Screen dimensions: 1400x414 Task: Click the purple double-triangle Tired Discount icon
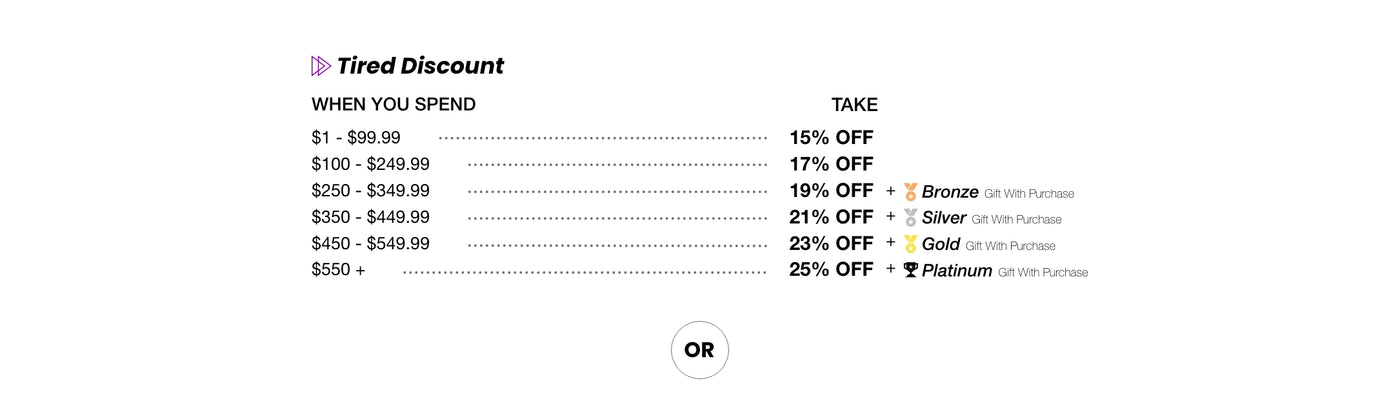tap(321, 66)
